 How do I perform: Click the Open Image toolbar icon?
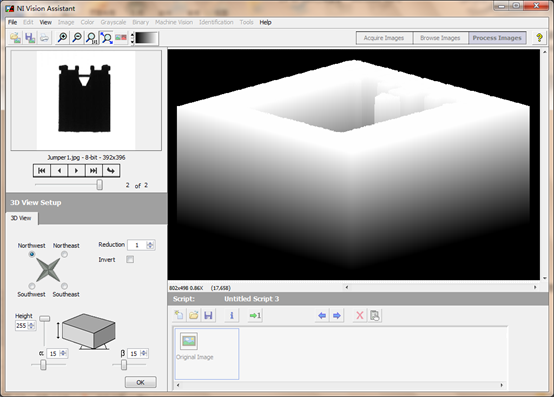[x=15, y=37]
